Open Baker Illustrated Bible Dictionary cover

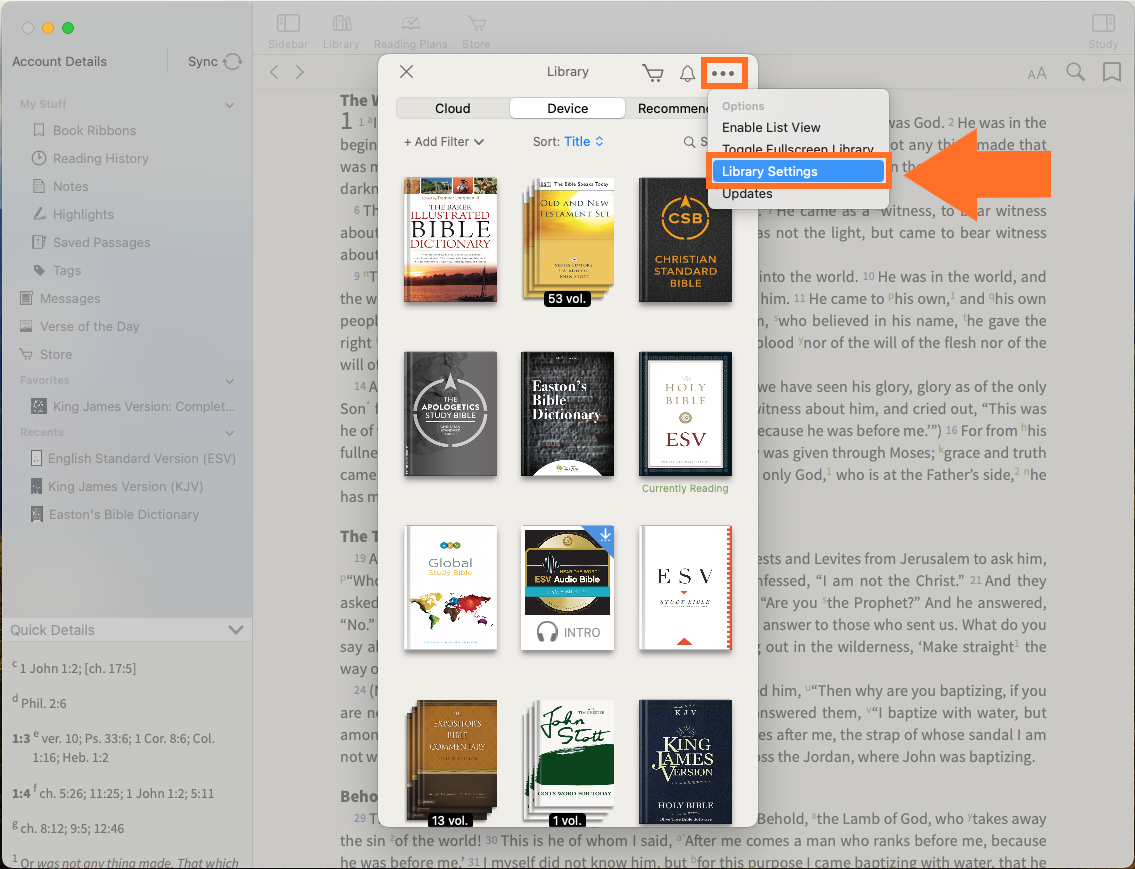[450, 240]
